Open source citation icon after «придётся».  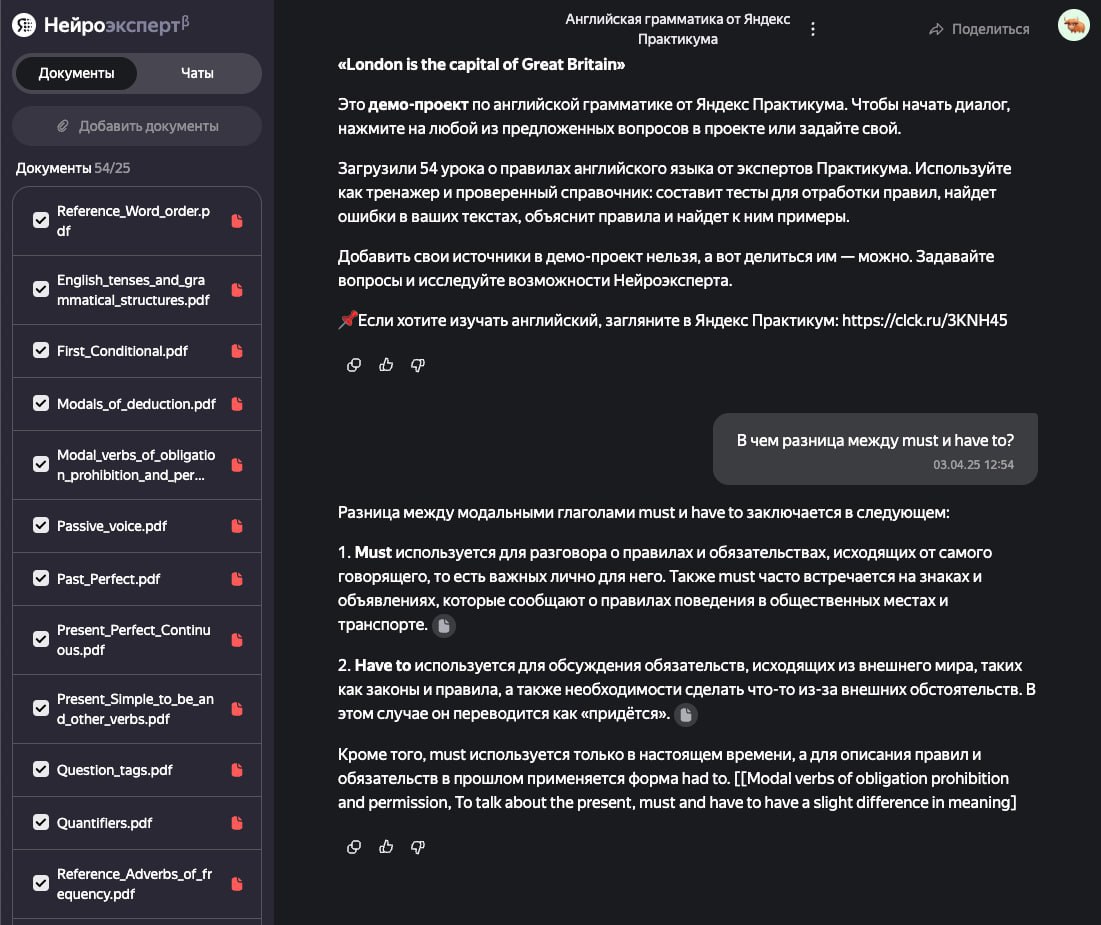[686, 714]
